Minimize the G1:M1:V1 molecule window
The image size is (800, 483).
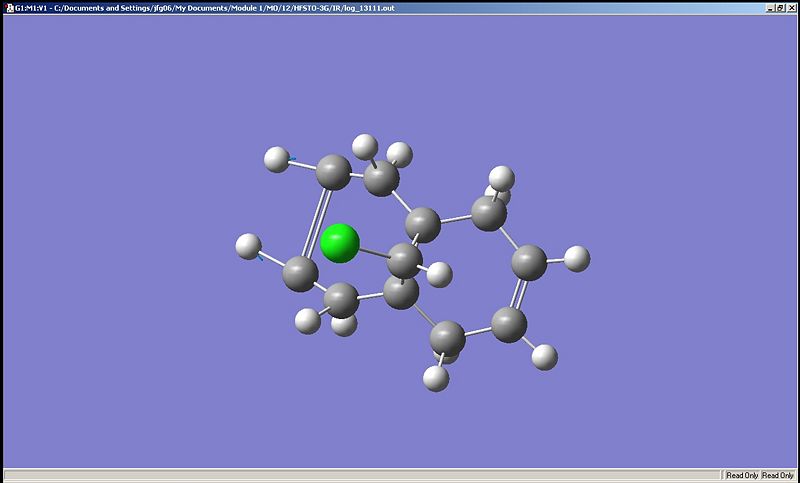771,8
